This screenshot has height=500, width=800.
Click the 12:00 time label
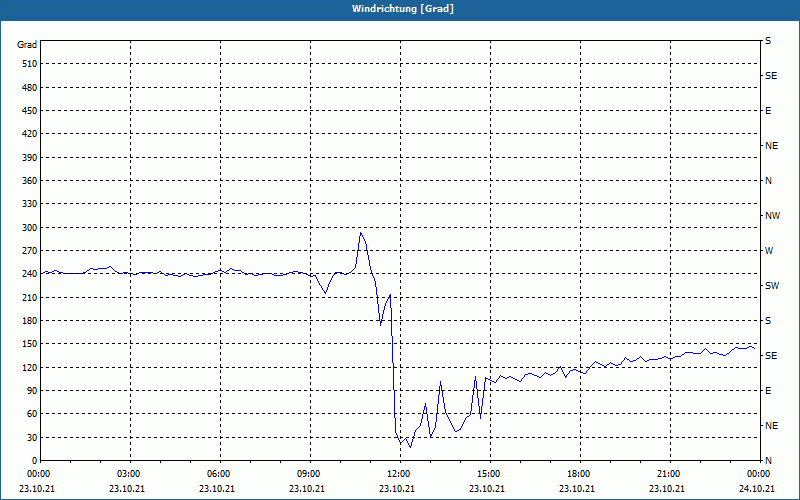[x=400, y=474]
